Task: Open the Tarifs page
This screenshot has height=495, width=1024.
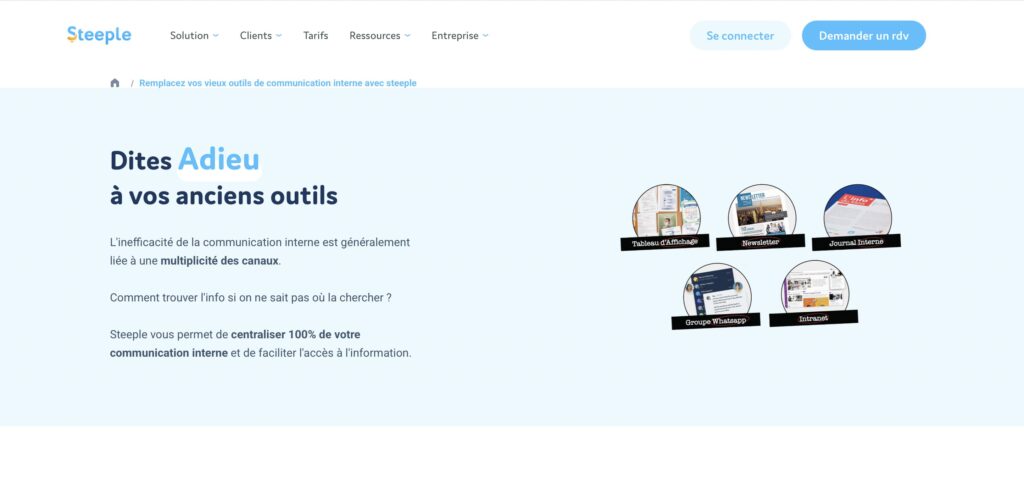Action: [x=315, y=36]
